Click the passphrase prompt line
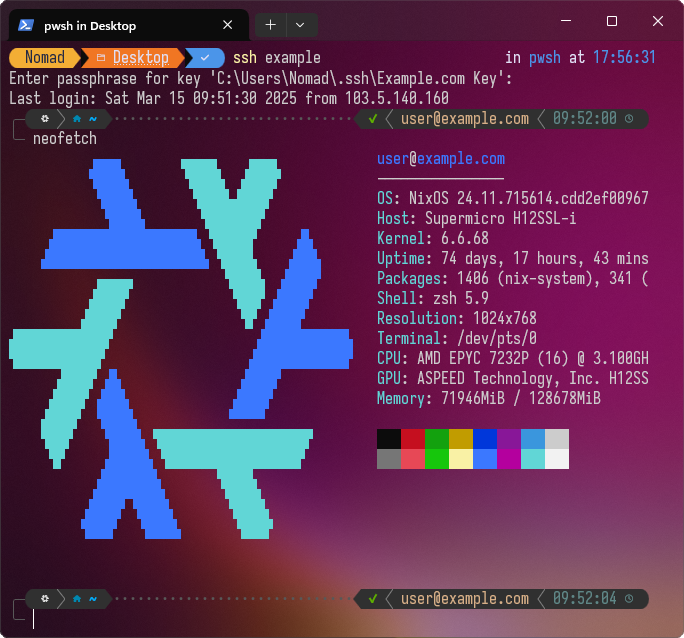 pos(260,78)
